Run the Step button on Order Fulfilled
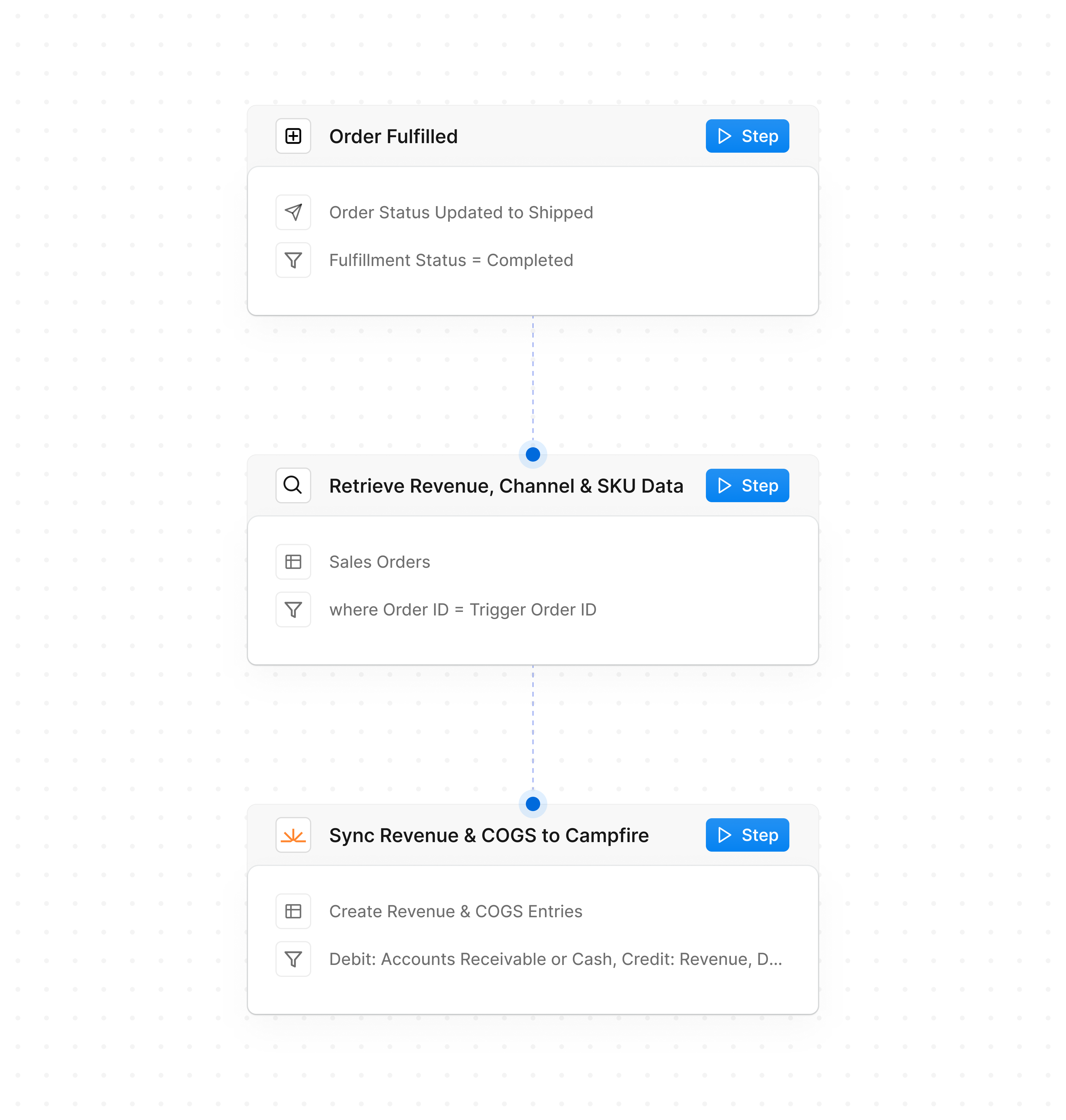The image size is (1066, 1120). [x=747, y=136]
